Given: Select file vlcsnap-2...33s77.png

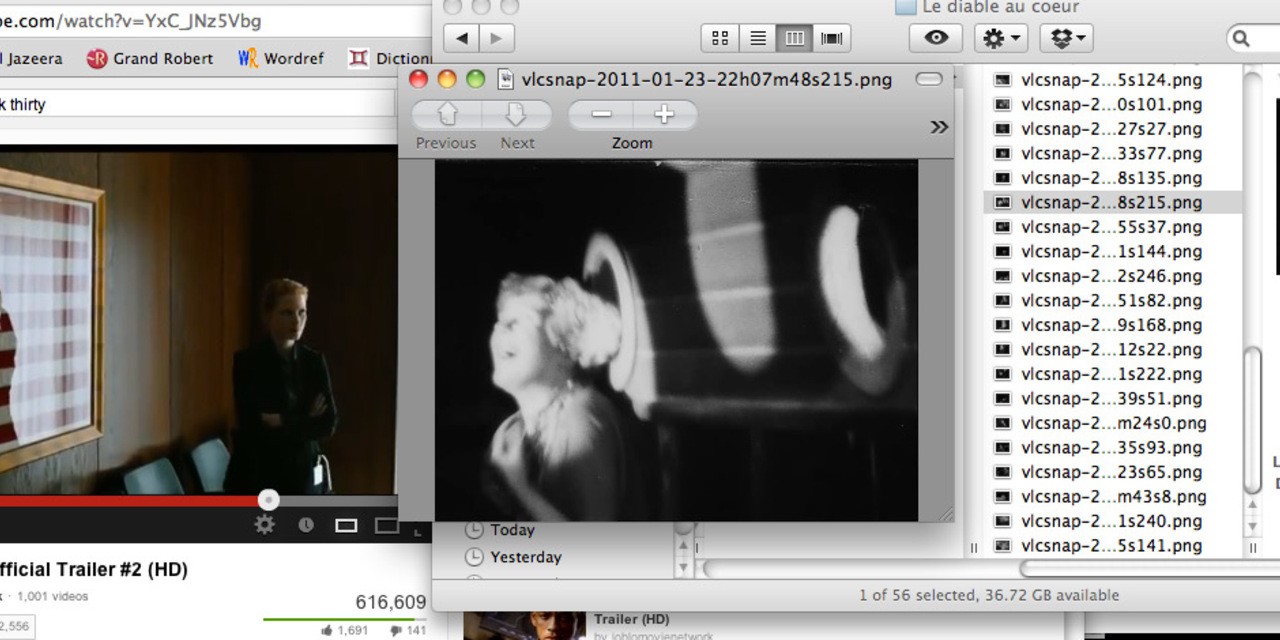Looking at the screenshot, I should [x=1112, y=153].
